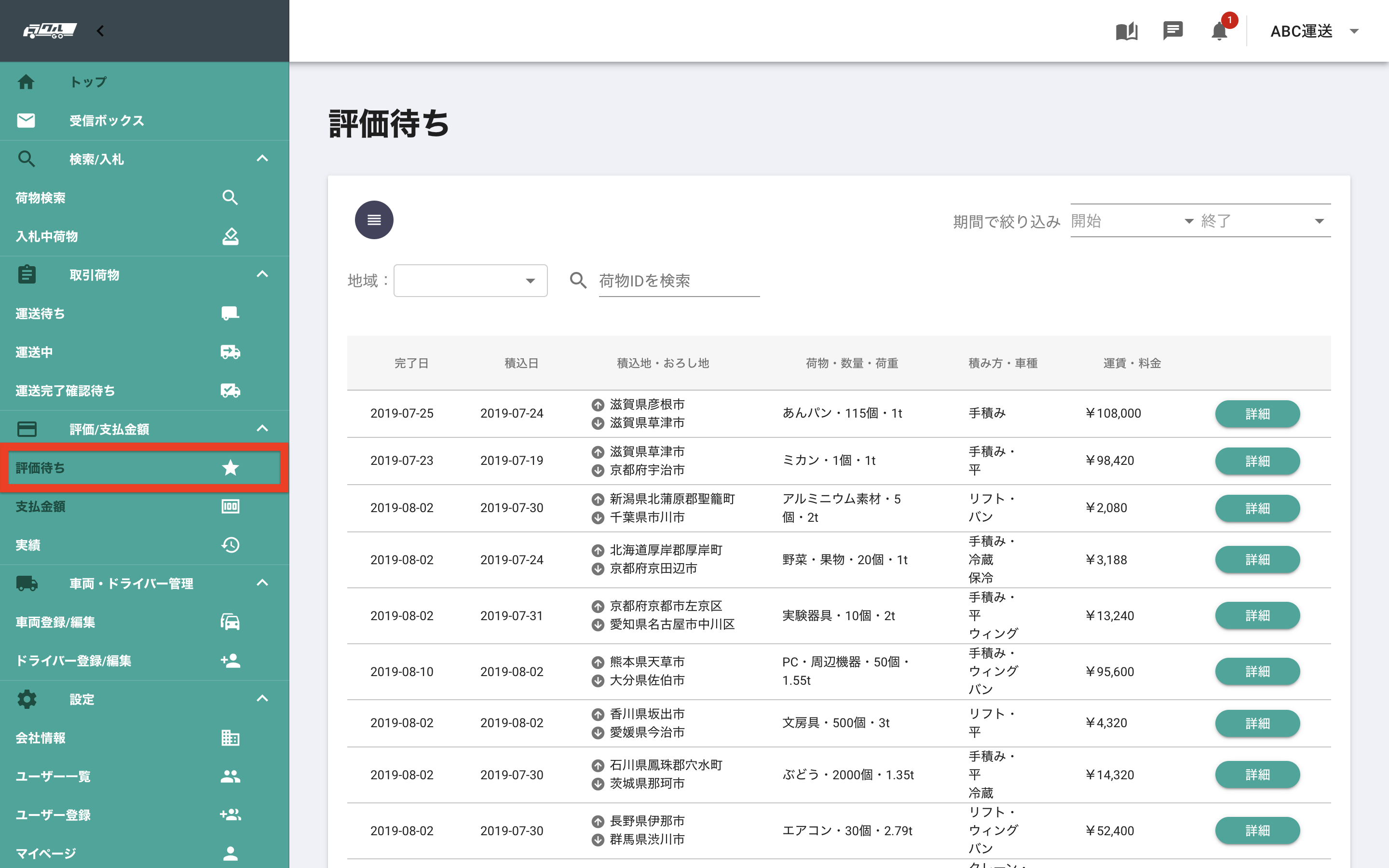Click the 車両登録/編集 car icon
Viewport: 1389px width, 868px height.
tap(230, 622)
